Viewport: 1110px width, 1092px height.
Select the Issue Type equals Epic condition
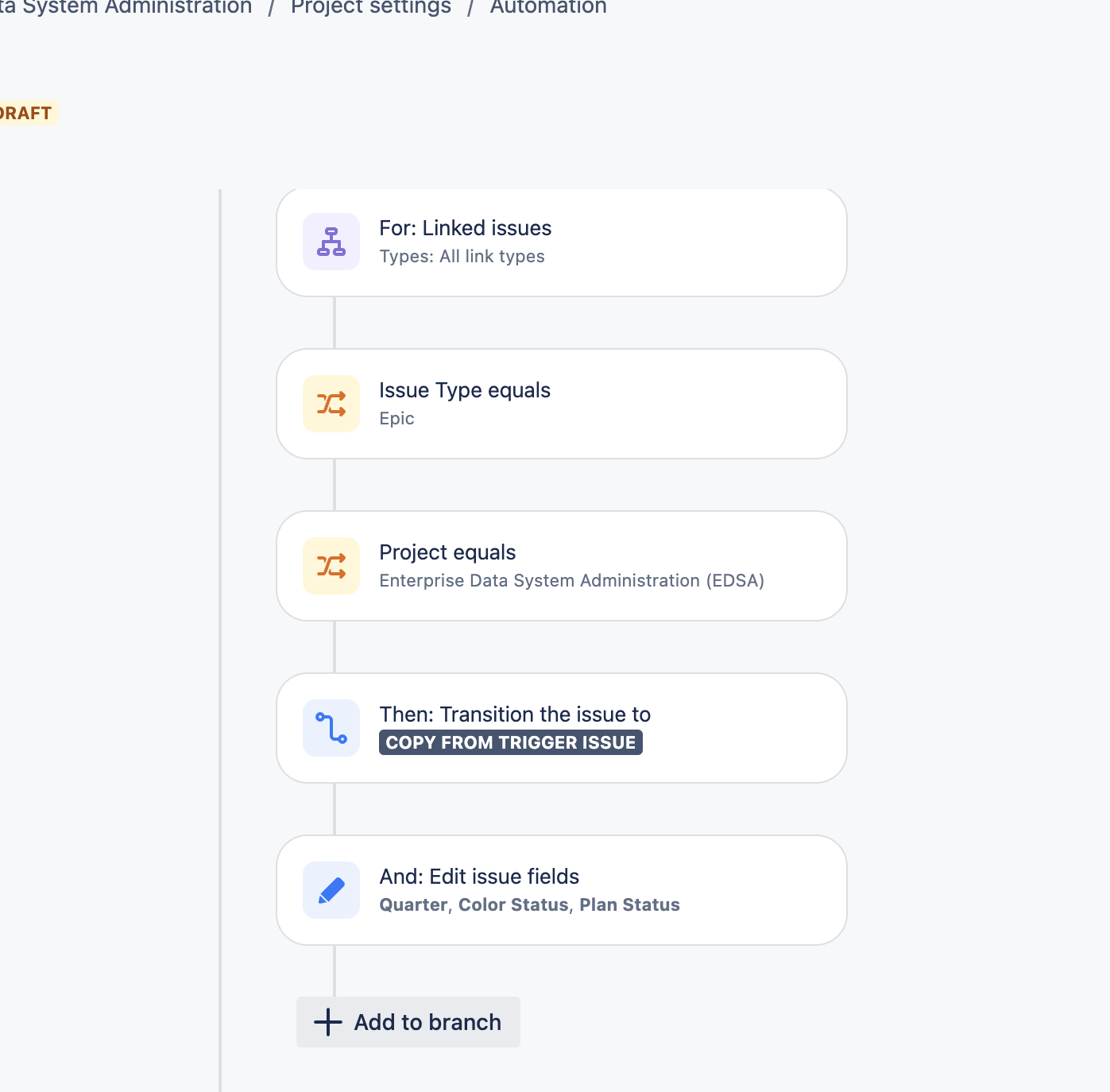(562, 404)
